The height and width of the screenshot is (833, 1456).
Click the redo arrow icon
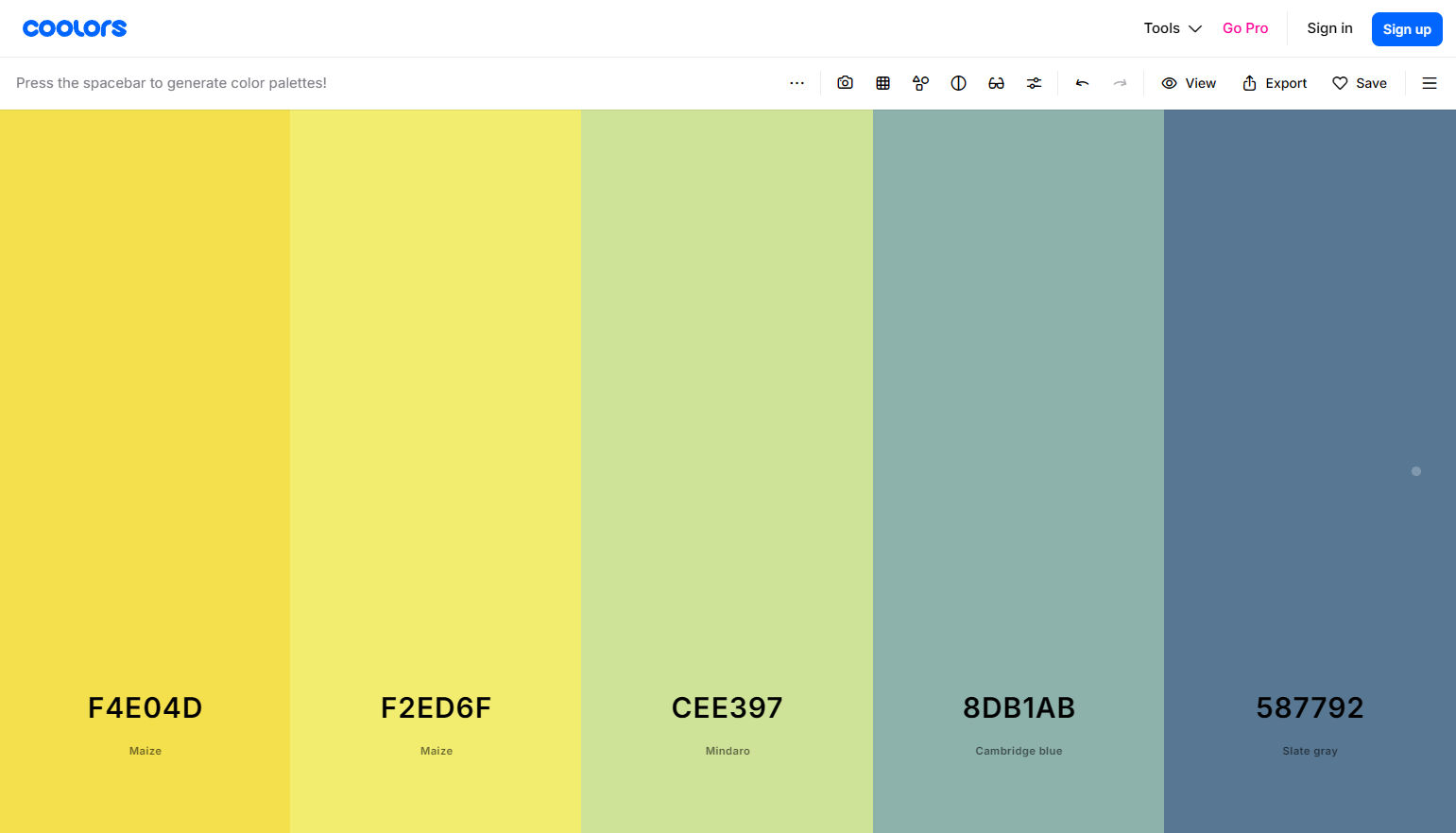1120,83
